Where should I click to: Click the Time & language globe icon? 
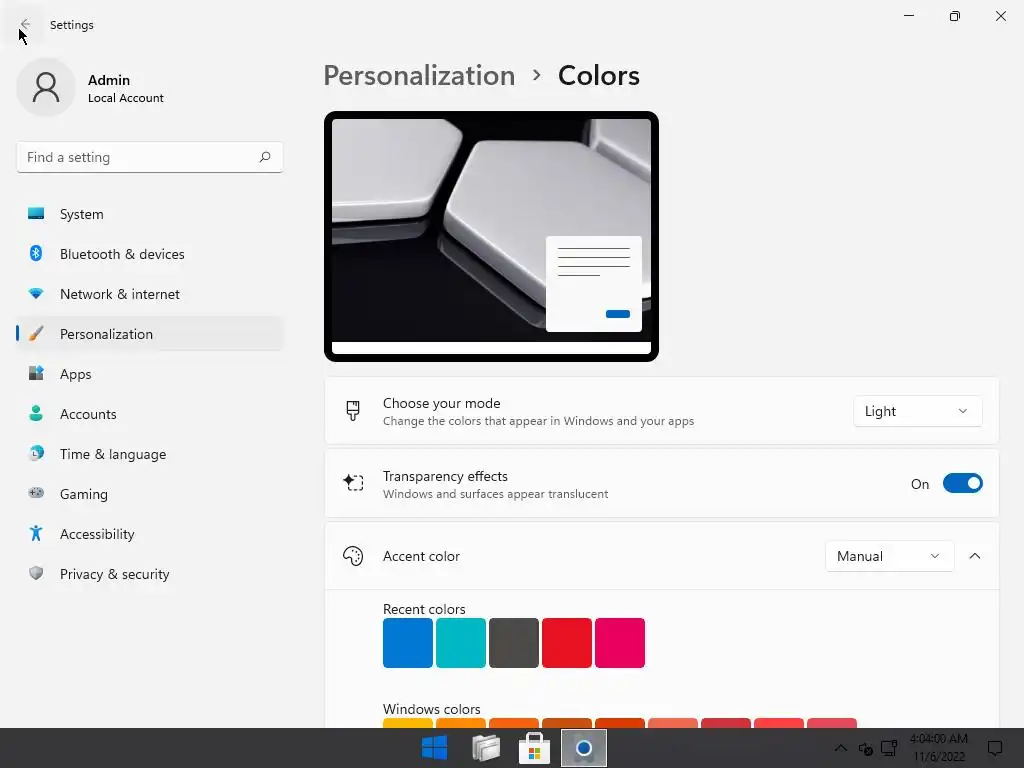36,453
